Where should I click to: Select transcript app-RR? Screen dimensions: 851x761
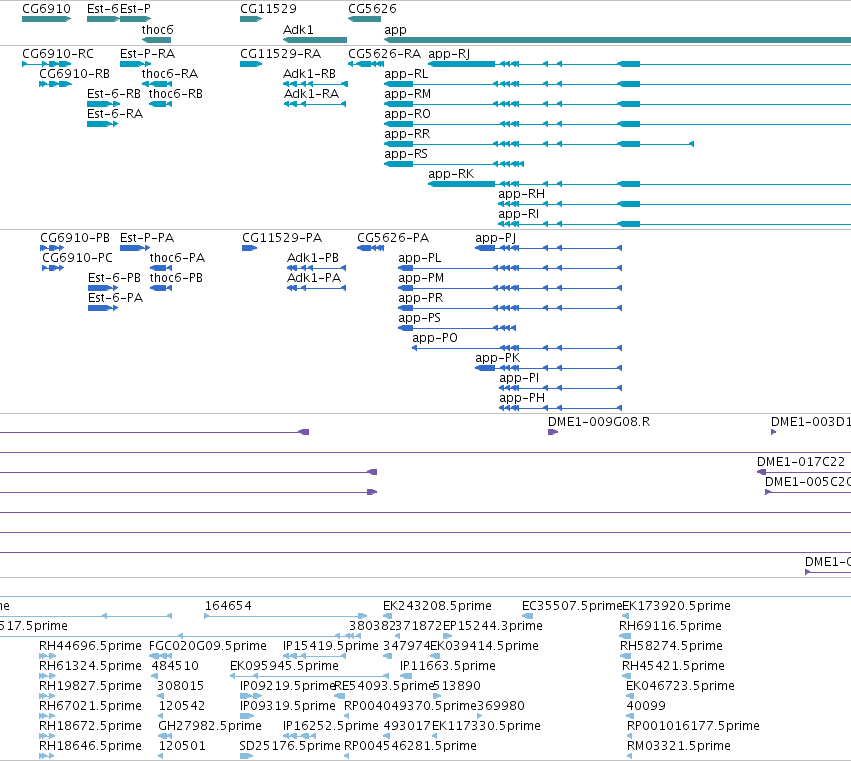pos(407,135)
